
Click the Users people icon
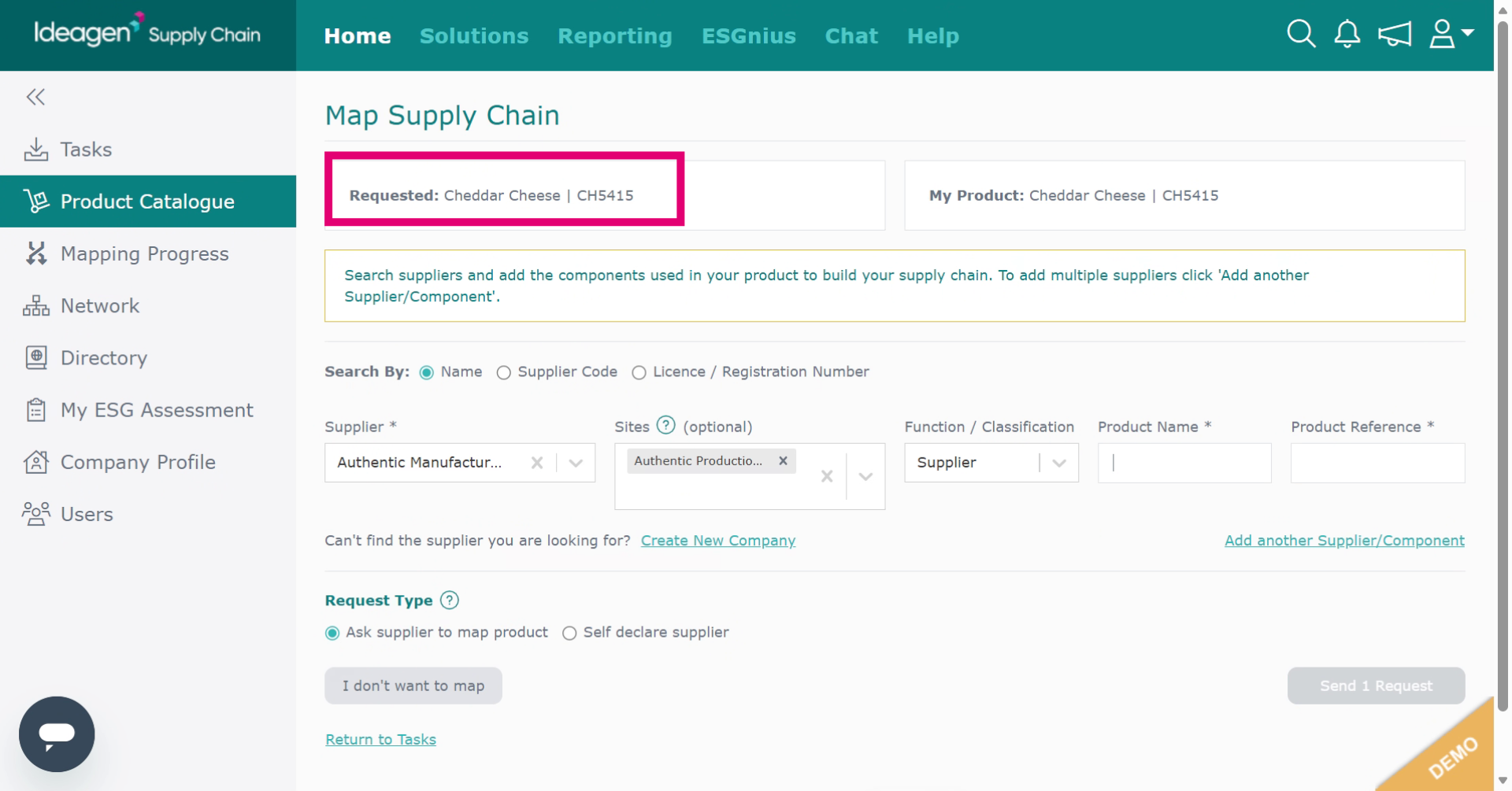pyautogui.click(x=36, y=514)
